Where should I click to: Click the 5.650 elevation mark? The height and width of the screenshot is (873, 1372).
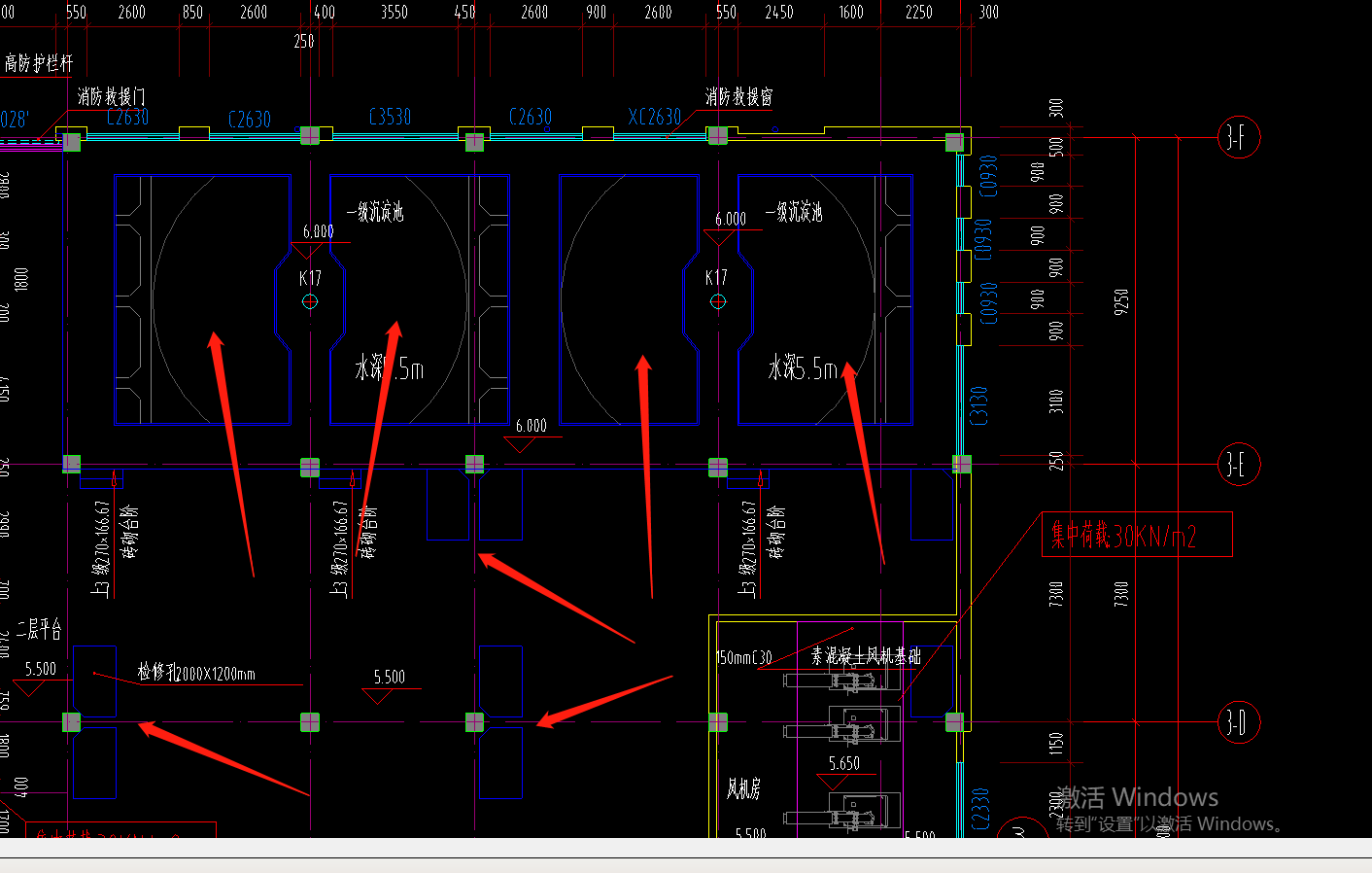click(844, 764)
